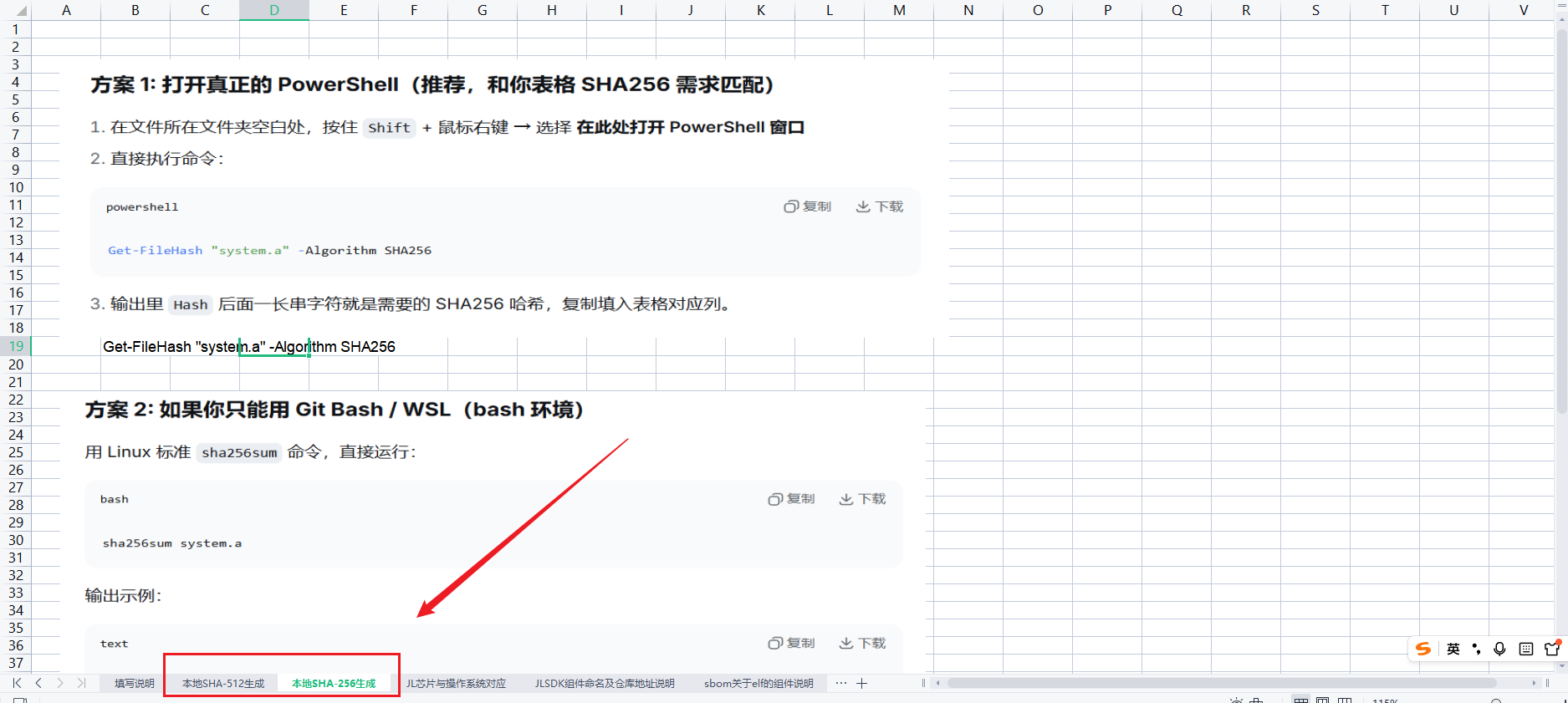Image resolution: width=1568 pixels, height=703 pixels.
Task: Toggle the 英 English input mode
Action: coord(1453,649)
